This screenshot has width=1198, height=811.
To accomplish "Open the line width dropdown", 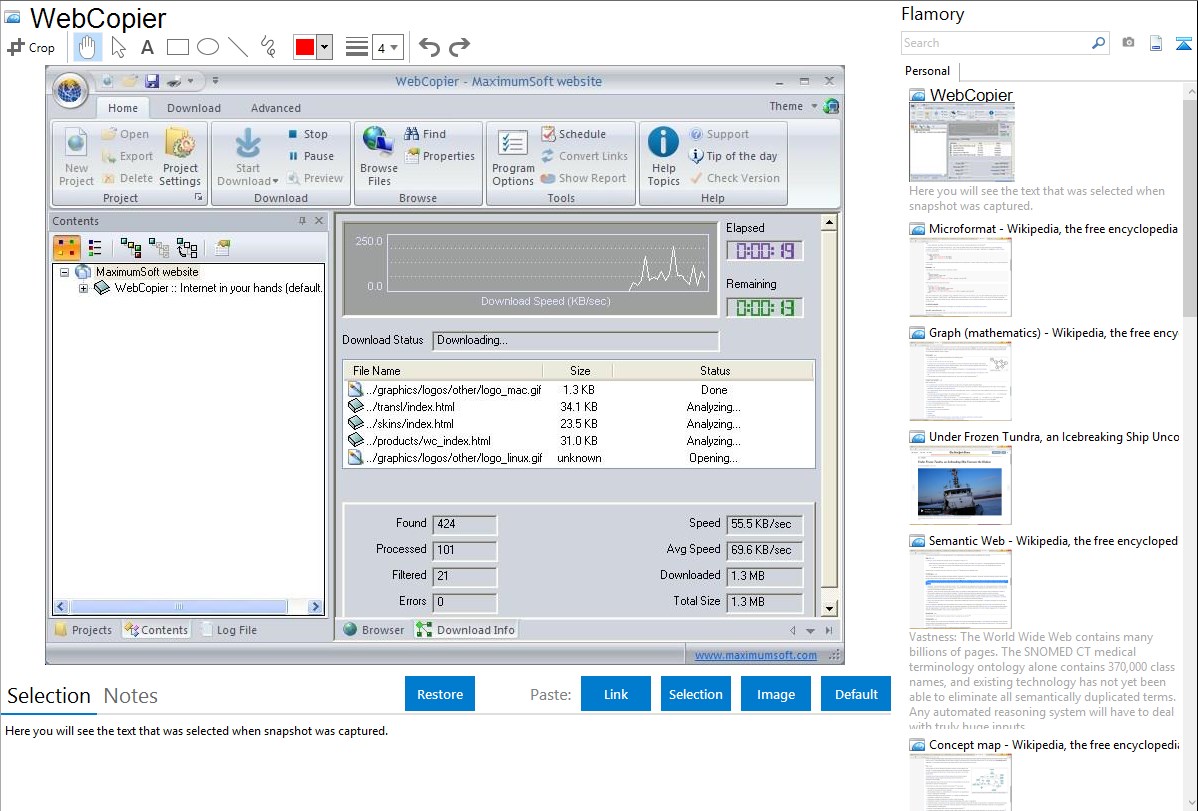I will tap(387, 47).
